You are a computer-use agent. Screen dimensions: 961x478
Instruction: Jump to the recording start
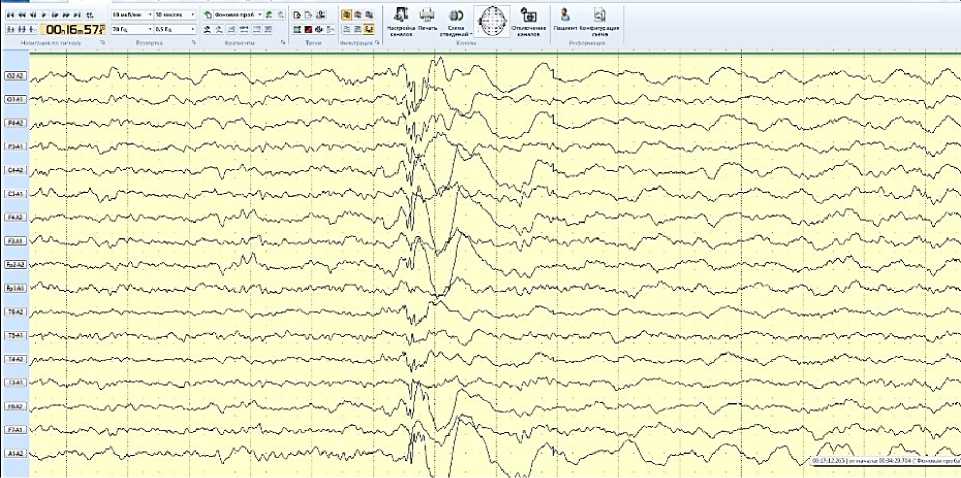click(10, 16)
